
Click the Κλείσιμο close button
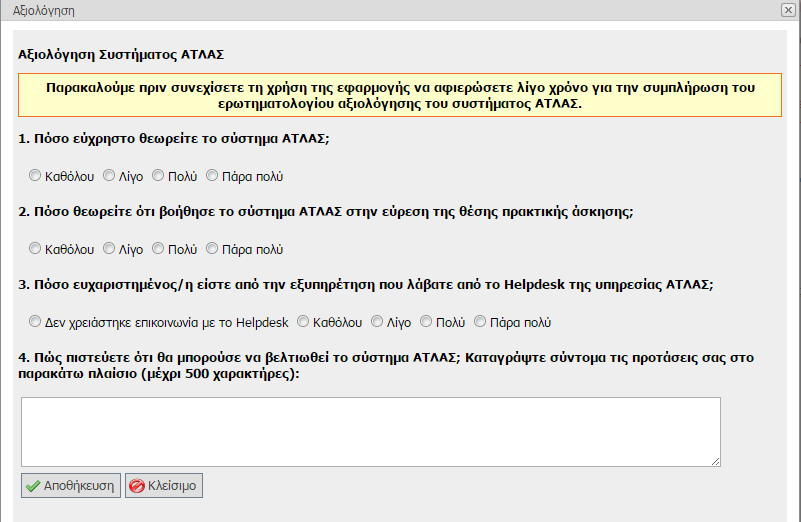pyautogui.click(x=164, y=485)
